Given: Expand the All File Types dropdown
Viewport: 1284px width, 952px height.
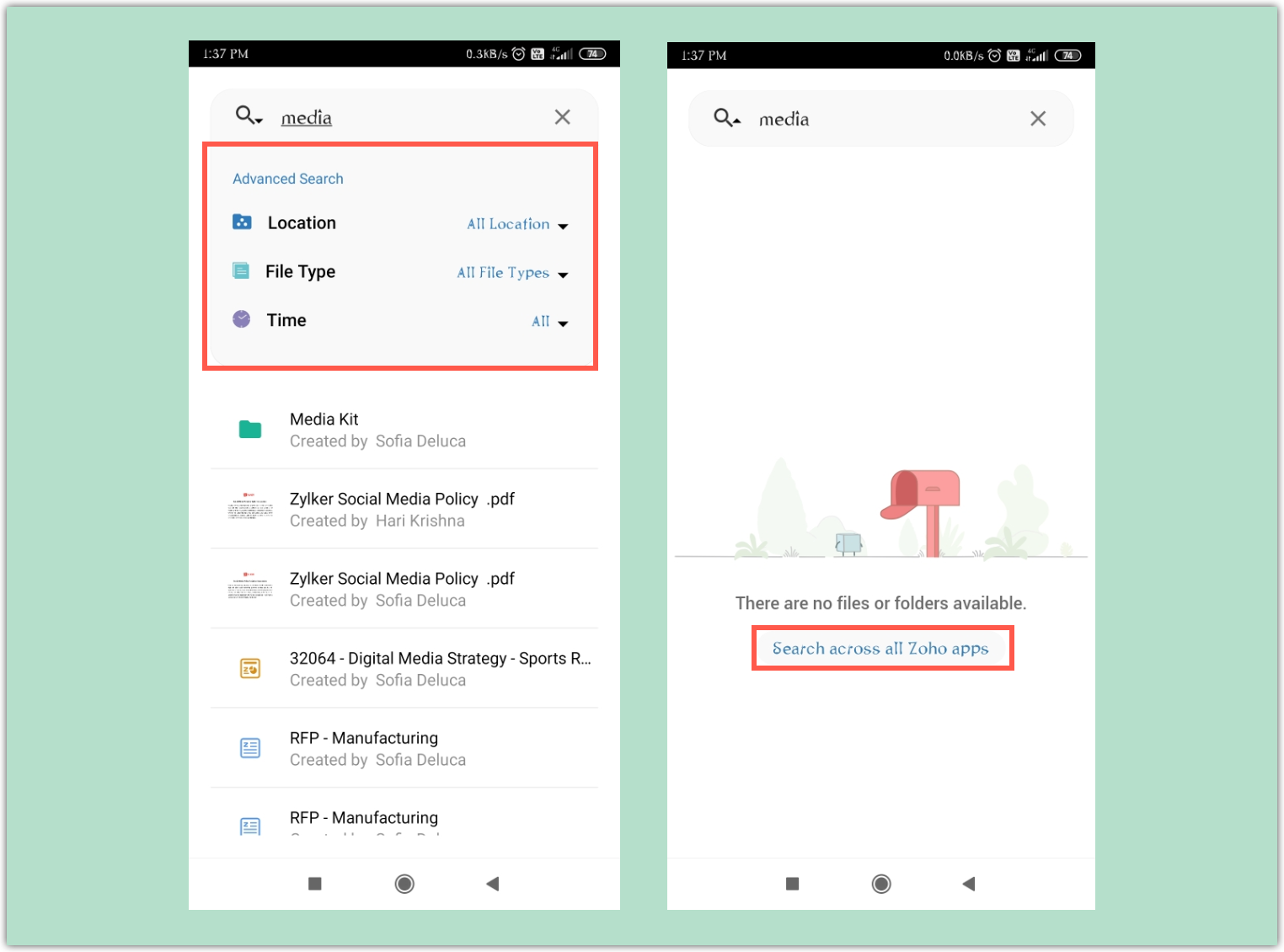Looking at the screenshot, I should click(511, 273).
